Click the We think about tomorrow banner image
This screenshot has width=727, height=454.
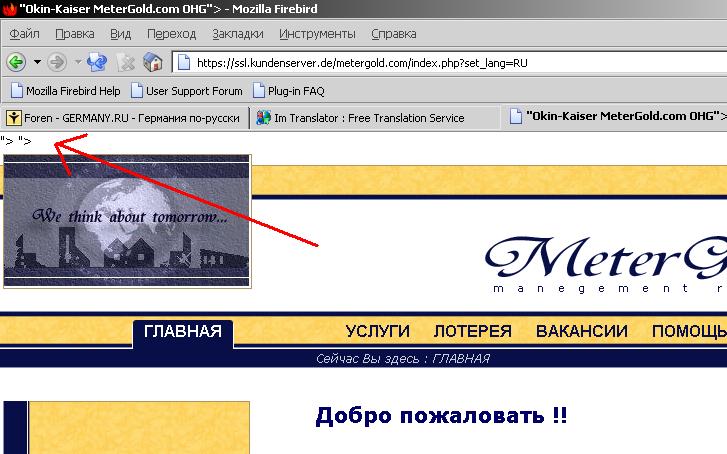pos(128,221)
